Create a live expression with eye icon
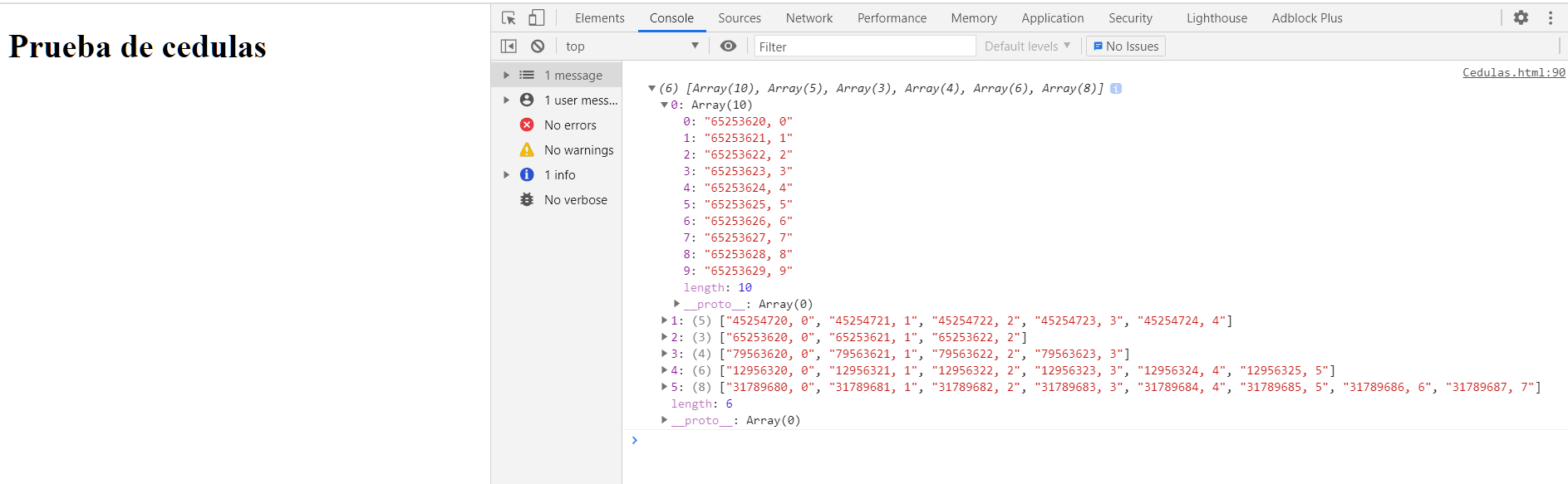The width and height of the screenshot is (1568, 484). [x=728, y=46]
